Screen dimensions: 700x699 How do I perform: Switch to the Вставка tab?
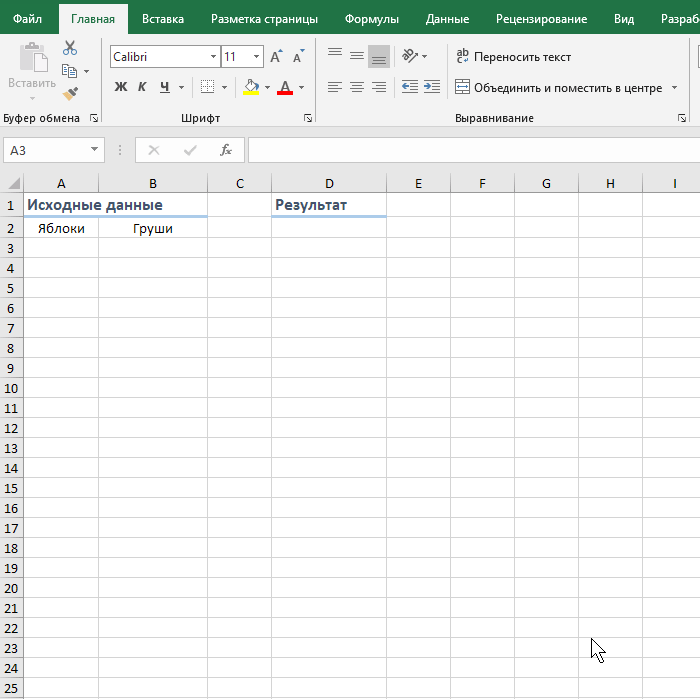[x=162, y=19]
